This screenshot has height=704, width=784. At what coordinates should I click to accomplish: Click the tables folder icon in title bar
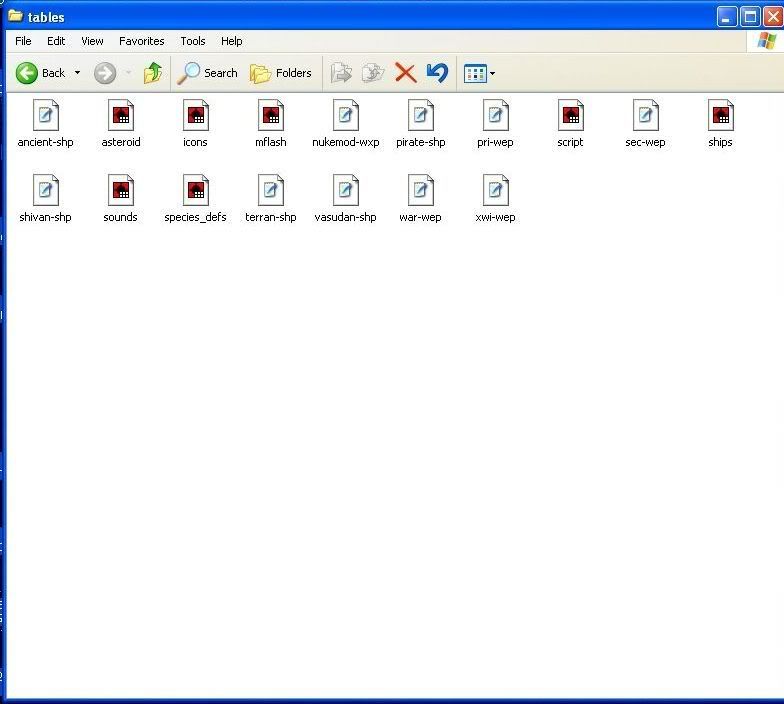click(15, 16)
